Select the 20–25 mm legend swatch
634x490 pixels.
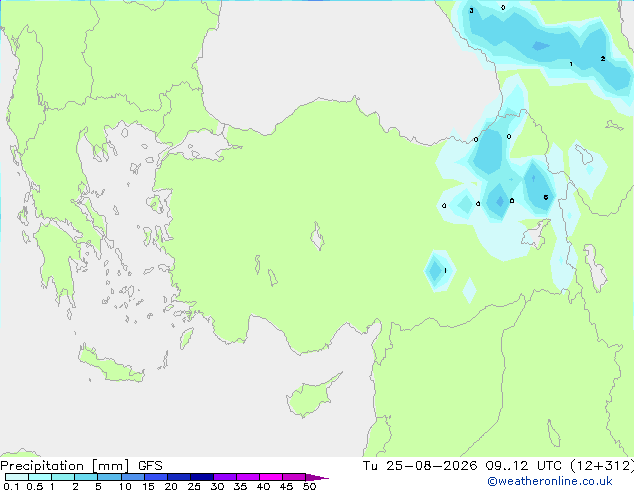tap(178, 477)
